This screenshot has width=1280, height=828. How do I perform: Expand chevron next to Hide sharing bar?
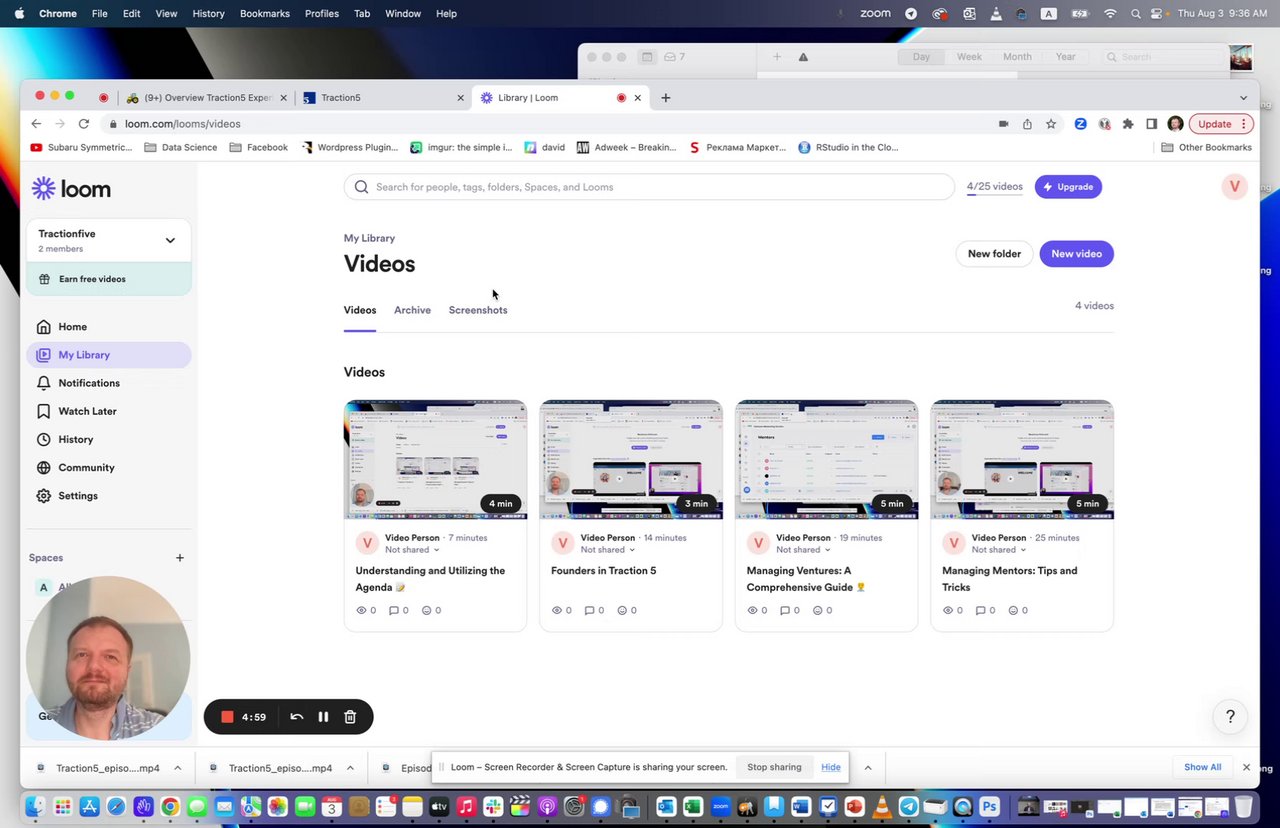click(868, 768)
